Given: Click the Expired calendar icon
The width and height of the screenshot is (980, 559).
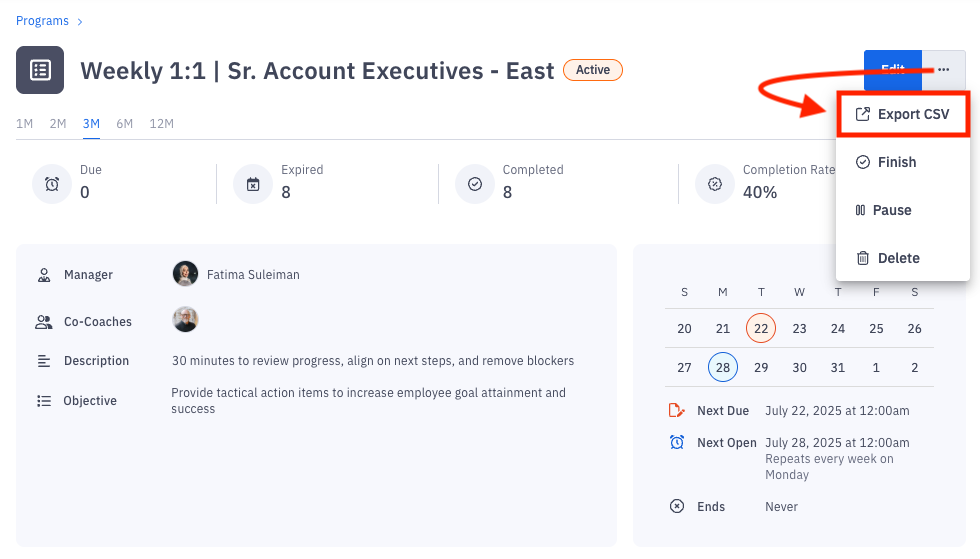Looking at the screenshot, I should point(253,184).
